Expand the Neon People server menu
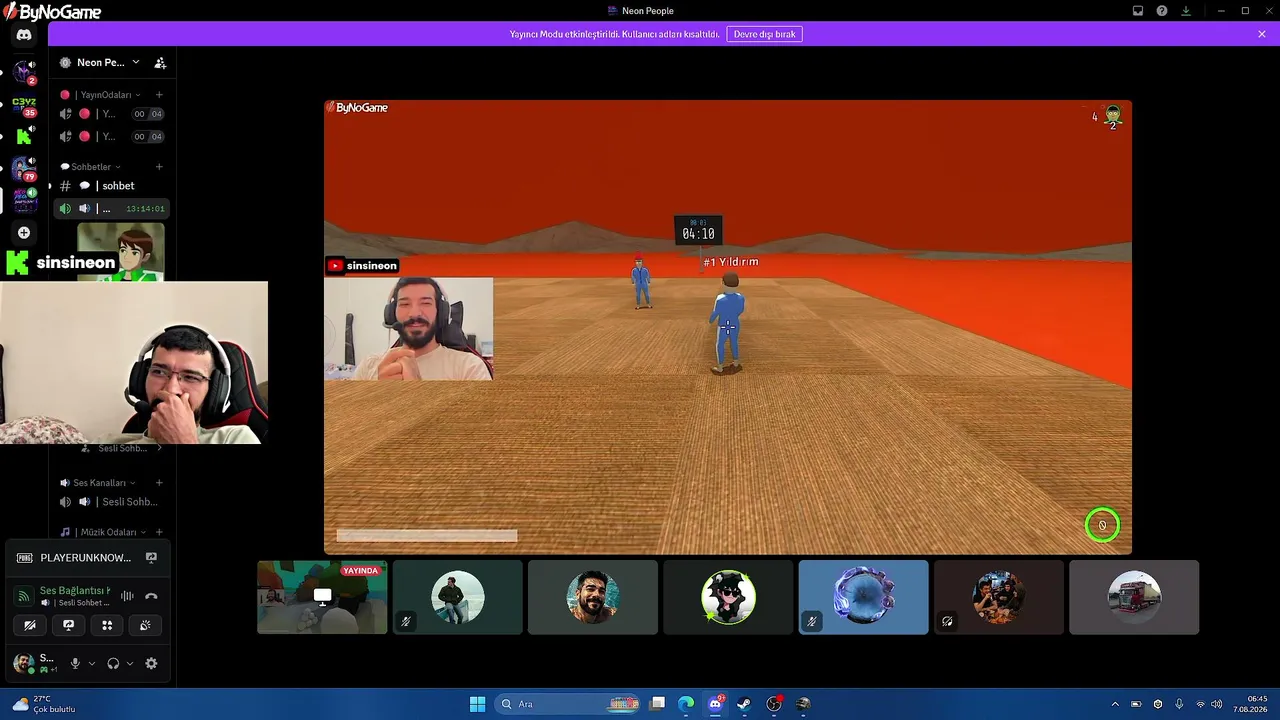 pyautogui.click(x=100, y=63)
